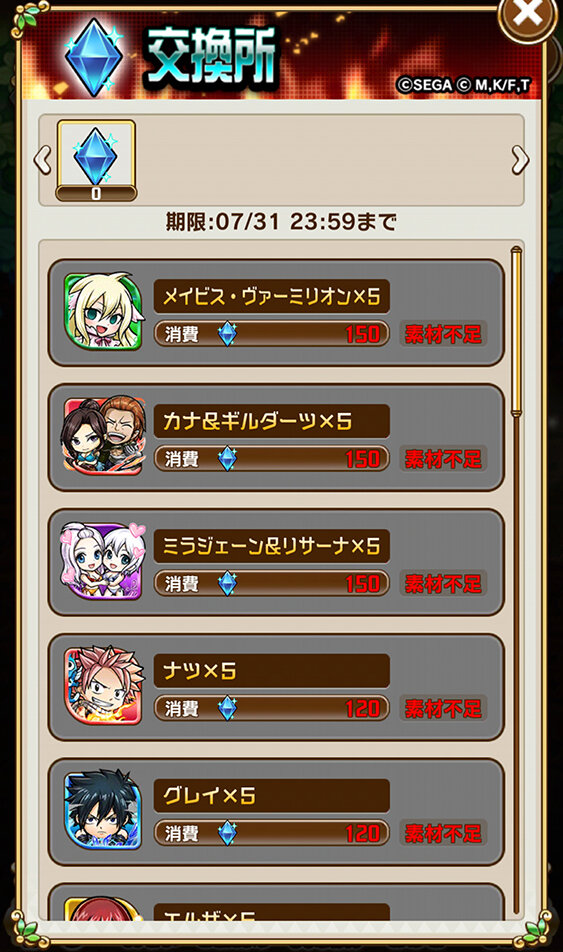Tap the Natsu character icon
Screen dimensions: 563x952
pos(104,686)
